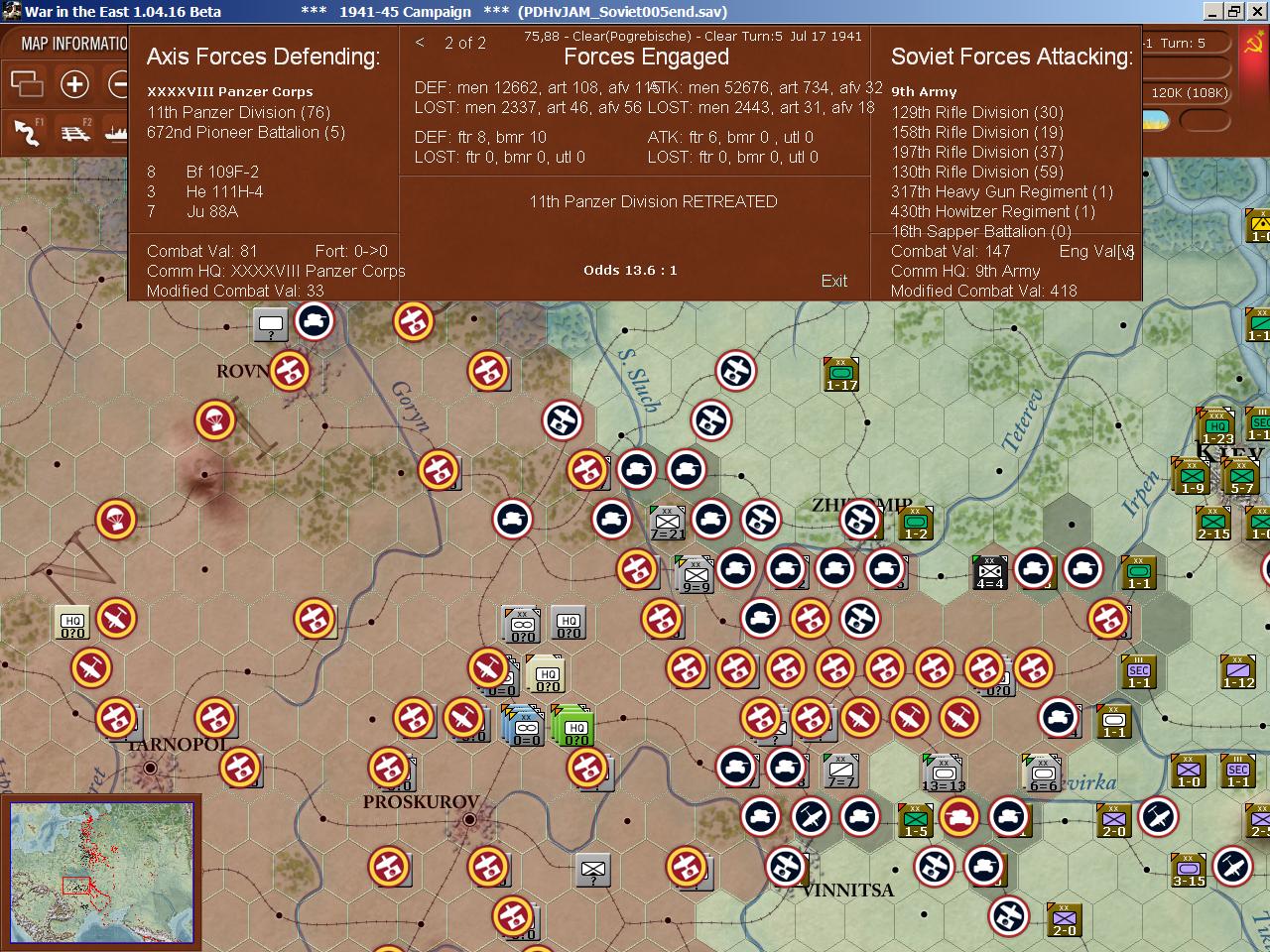Click the 9th Army heading
This screenshot has width=1270, height=952.
pos(924,91)
